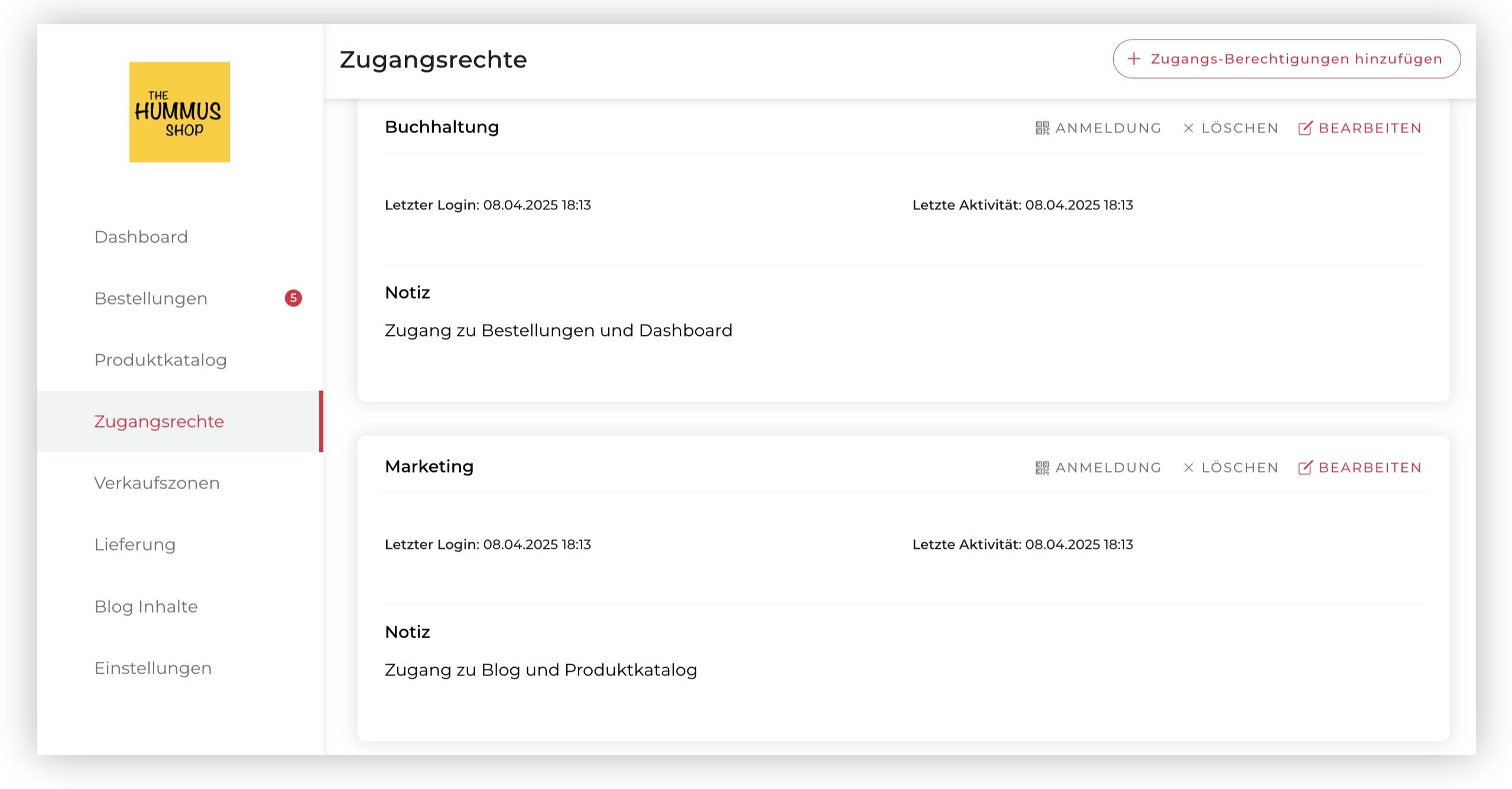The width and height of the screenshot is (1512, 789).
Task: Click pencil edit icon for Marketing
Action: click(1305, 468)
